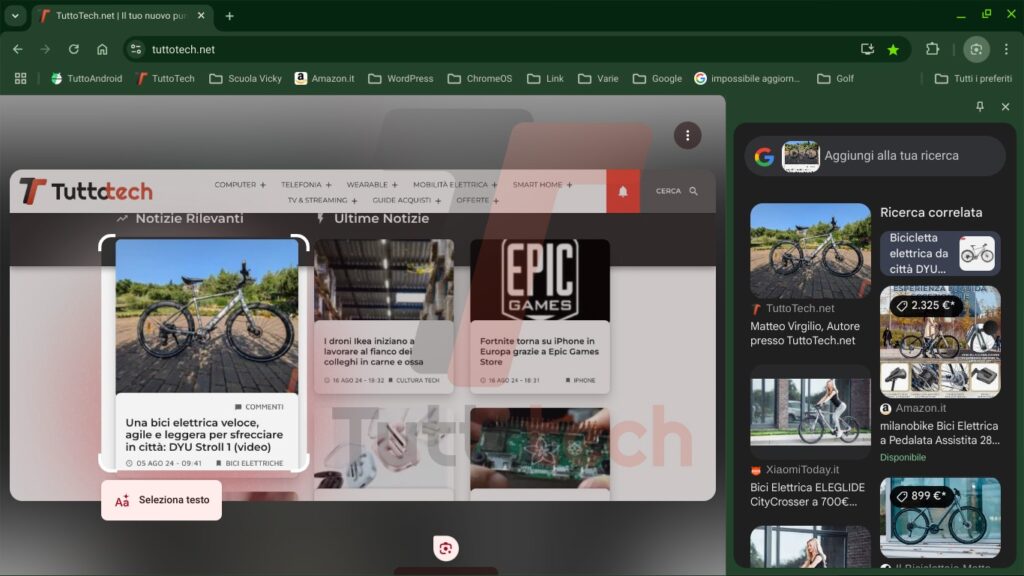Select the CERCA magnifier search icon

(690, 191)
